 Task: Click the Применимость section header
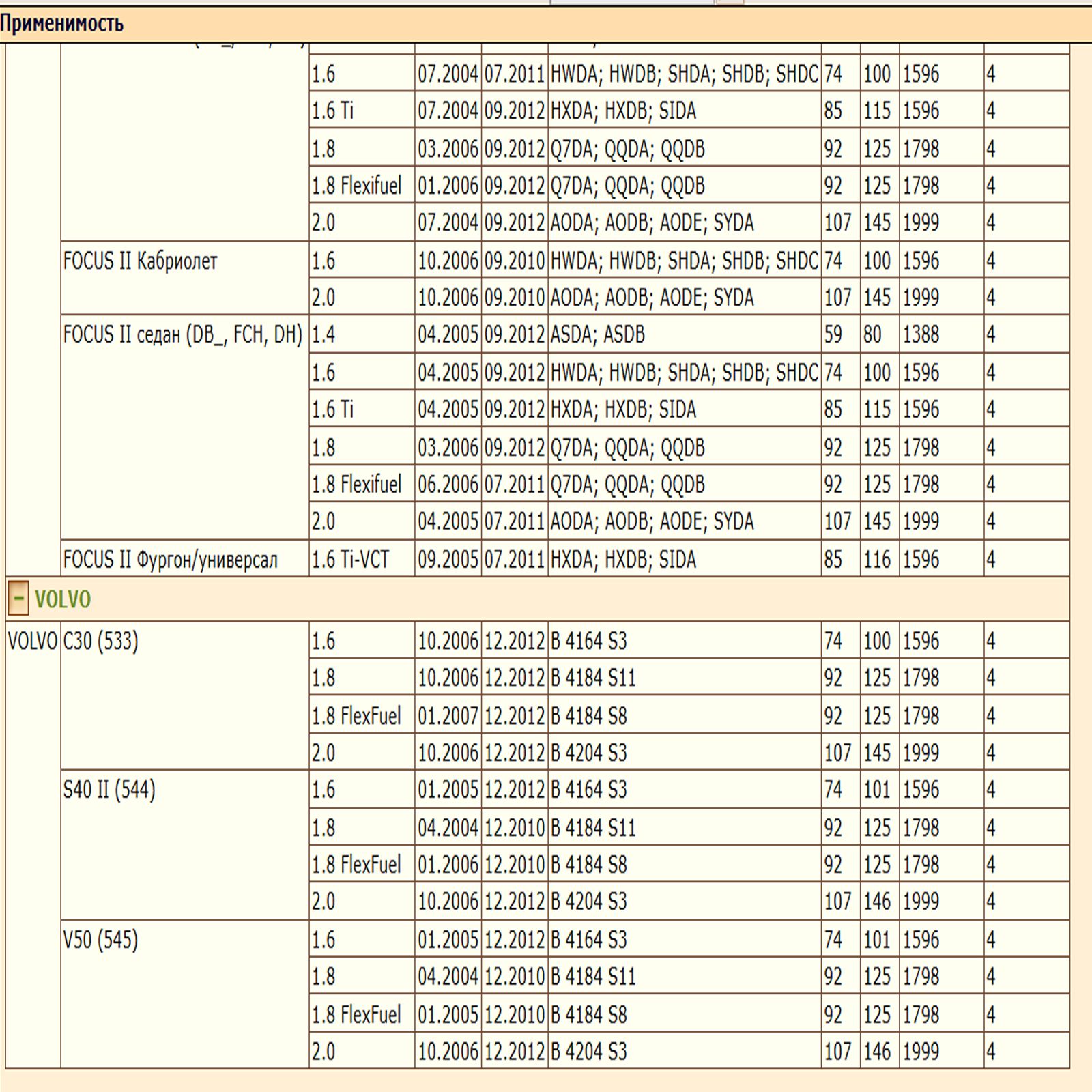pos(62,24)
